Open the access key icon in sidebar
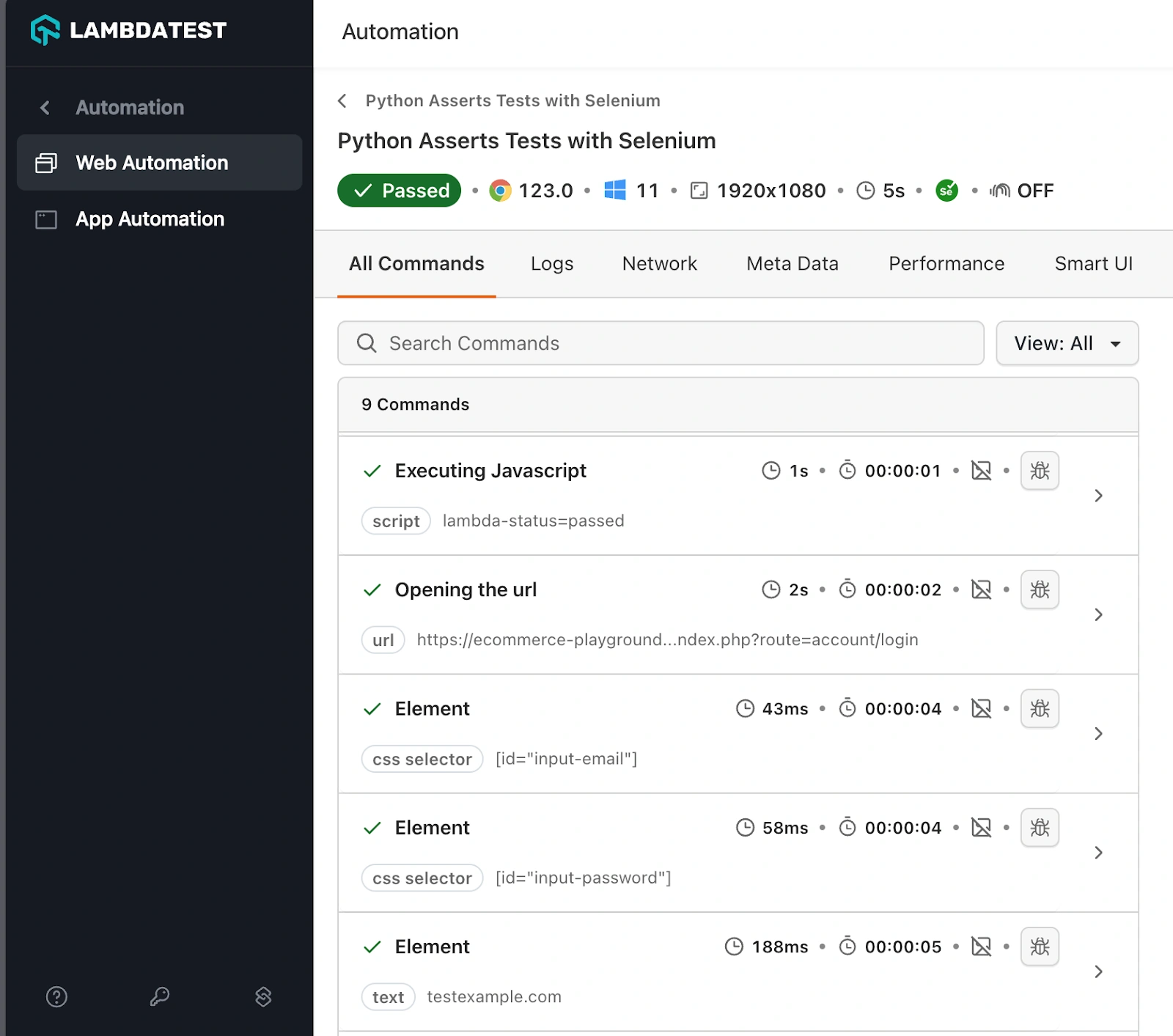Screen dimensions: 1173x1036 click(160, 996)
